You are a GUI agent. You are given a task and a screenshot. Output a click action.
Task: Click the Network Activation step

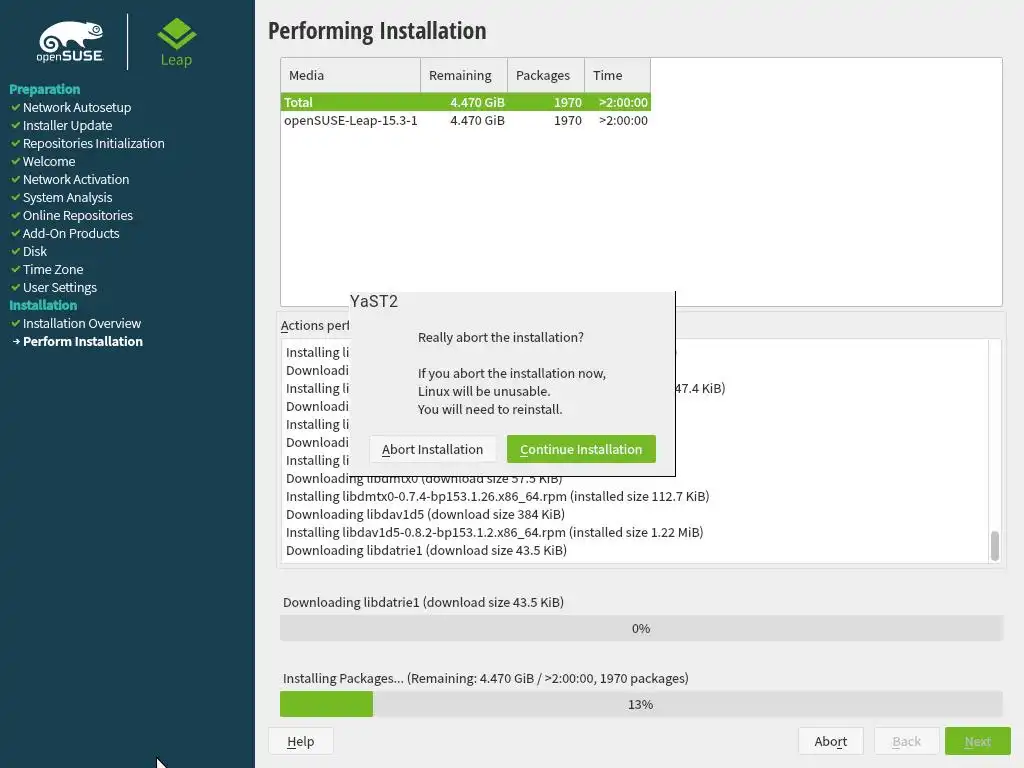click(x=76, y=179)
